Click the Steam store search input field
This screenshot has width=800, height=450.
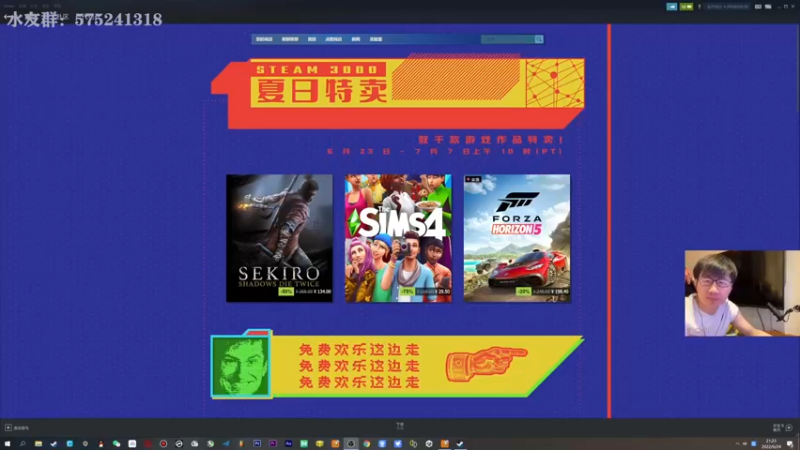508,39
